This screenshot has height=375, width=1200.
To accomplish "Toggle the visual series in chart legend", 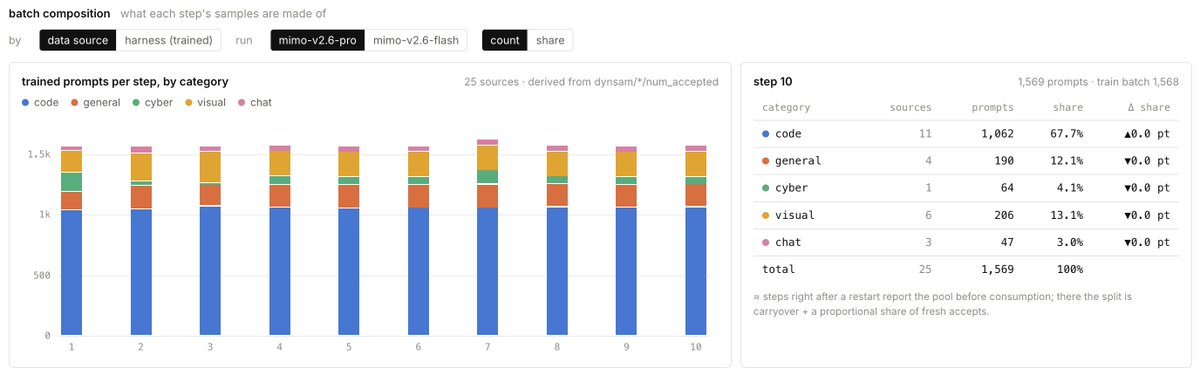I will coord(205,102).
